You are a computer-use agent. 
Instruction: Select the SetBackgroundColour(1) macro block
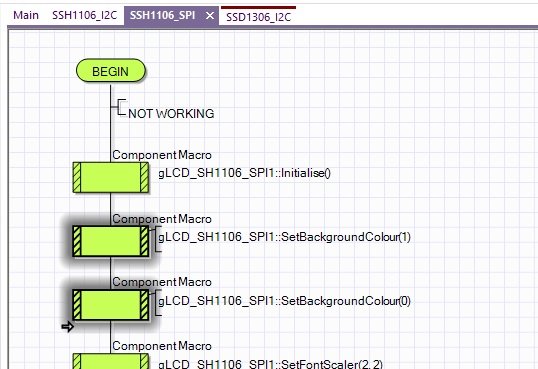(110, 241)
